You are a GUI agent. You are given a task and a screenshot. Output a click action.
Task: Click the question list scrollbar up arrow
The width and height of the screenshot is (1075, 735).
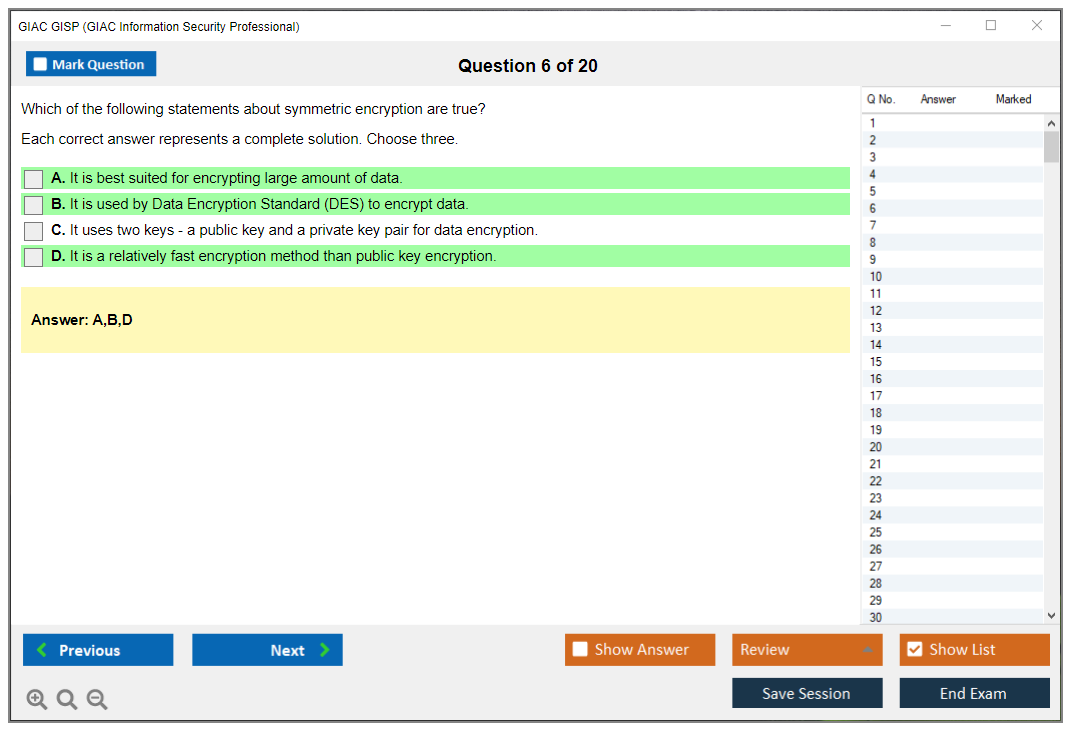tap(1050, 123)
